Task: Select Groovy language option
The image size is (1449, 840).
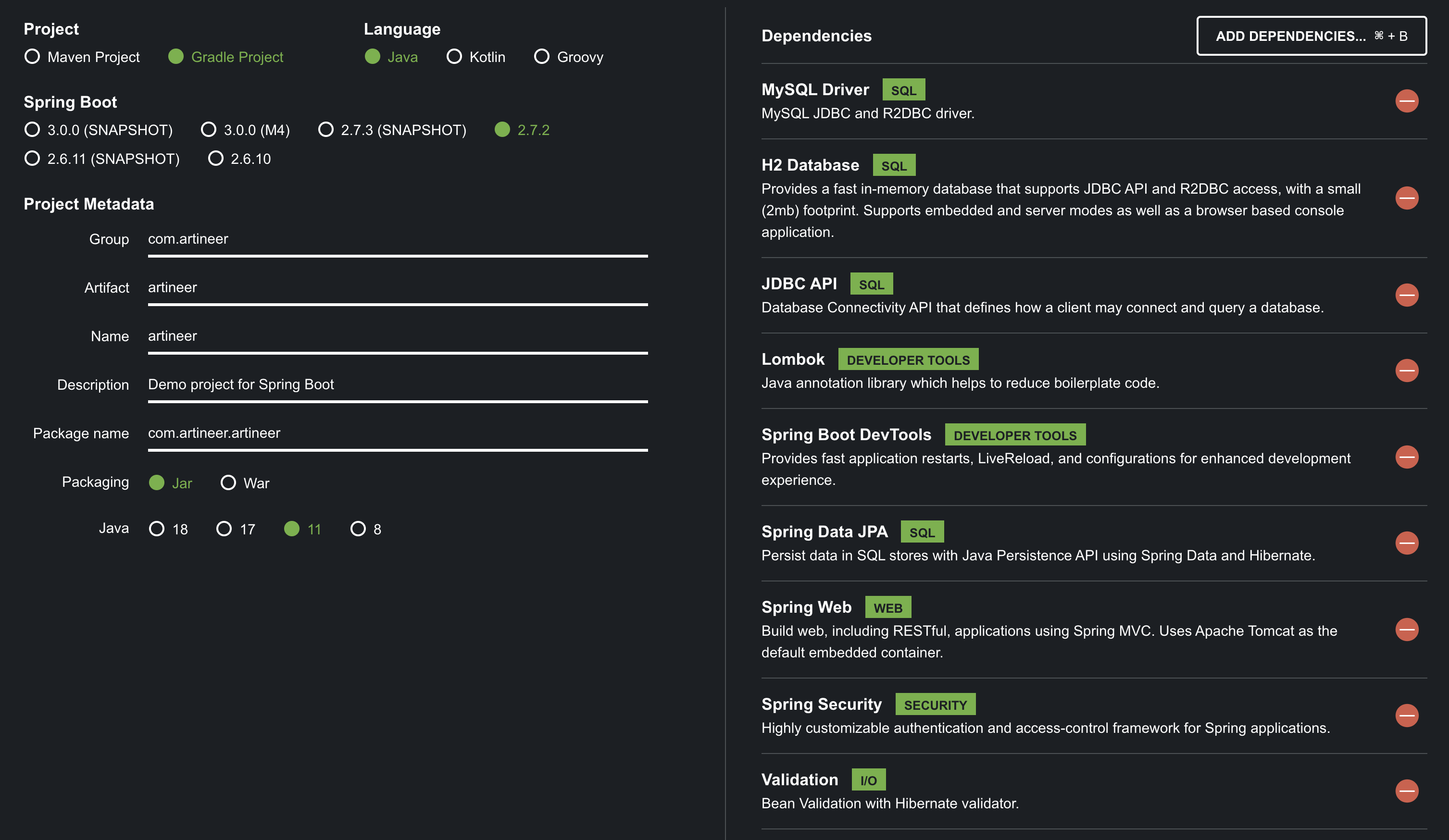Action: (542, 56)
